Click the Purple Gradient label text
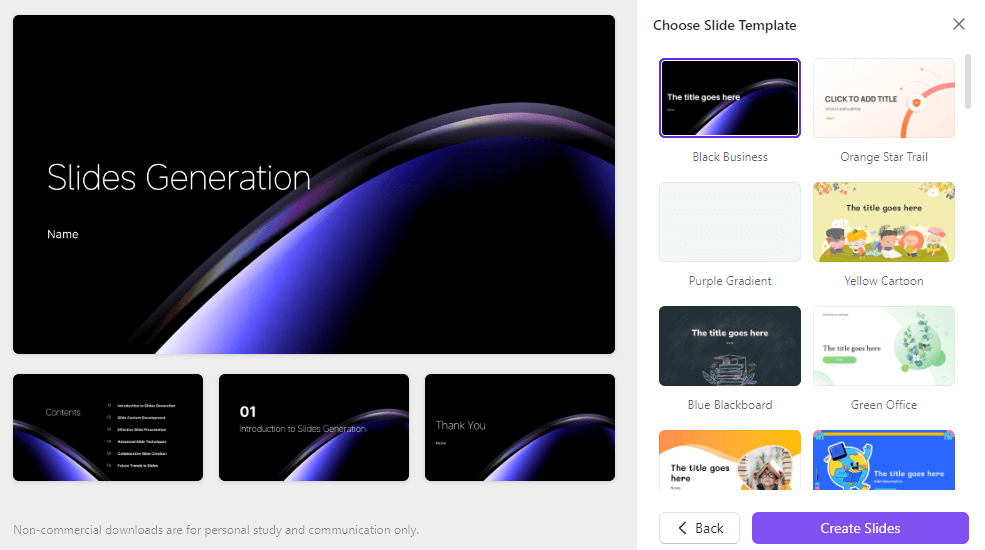Viewport: 985px width, 550px height. [x=730, y=281]
